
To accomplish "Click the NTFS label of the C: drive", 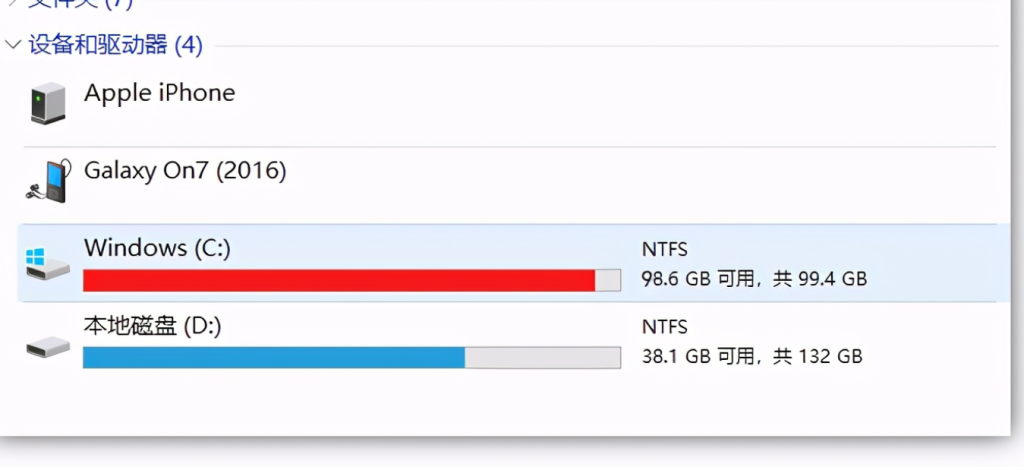I will tap(664, 249).
